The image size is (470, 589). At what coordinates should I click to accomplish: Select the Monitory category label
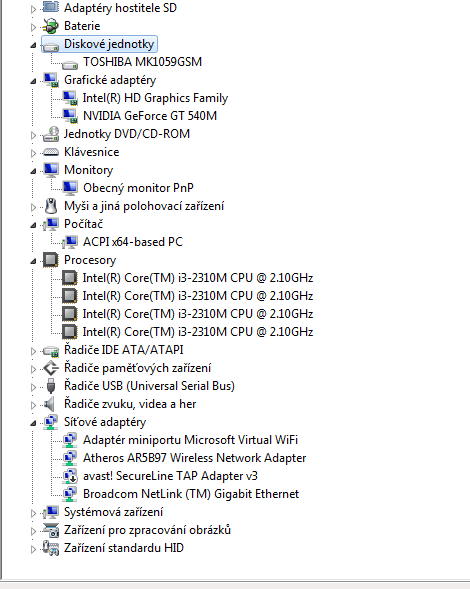coord(89,170)
